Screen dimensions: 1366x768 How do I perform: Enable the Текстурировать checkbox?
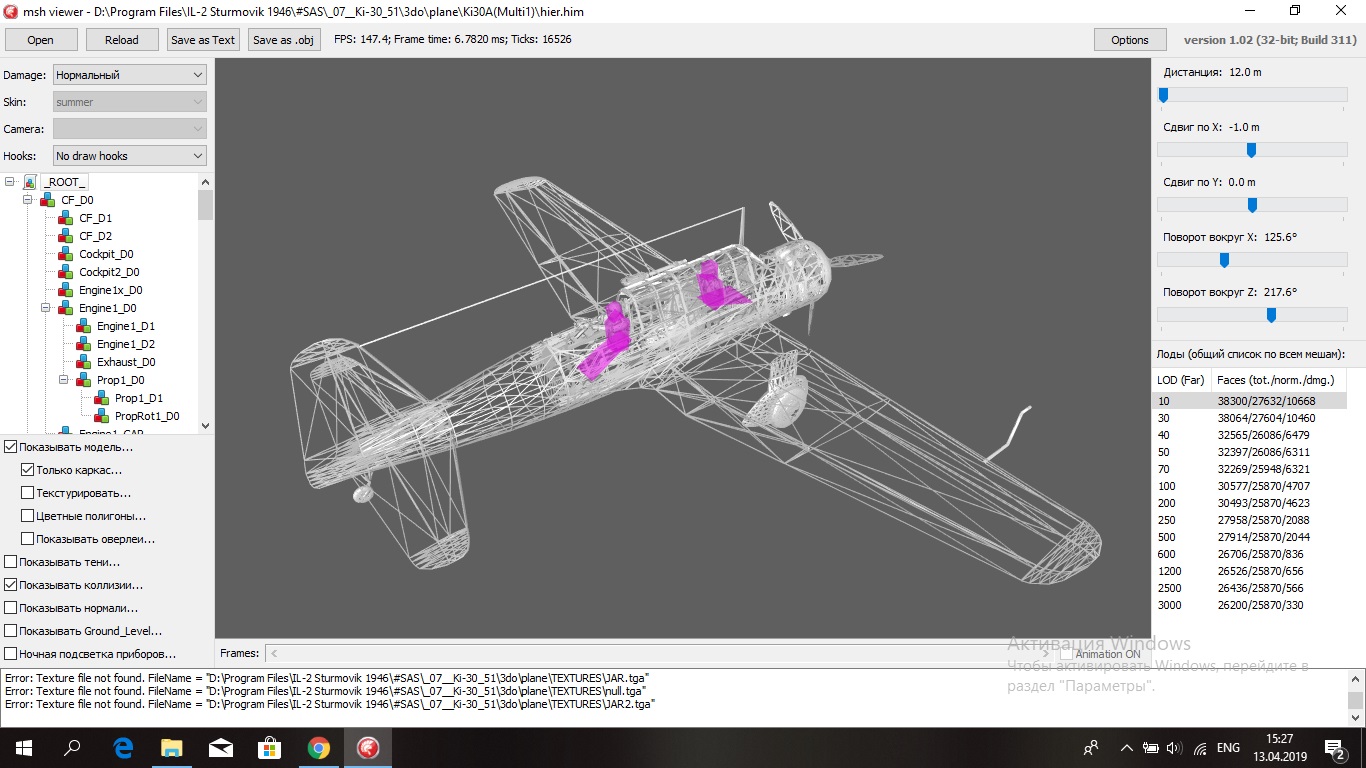point(28,493)
